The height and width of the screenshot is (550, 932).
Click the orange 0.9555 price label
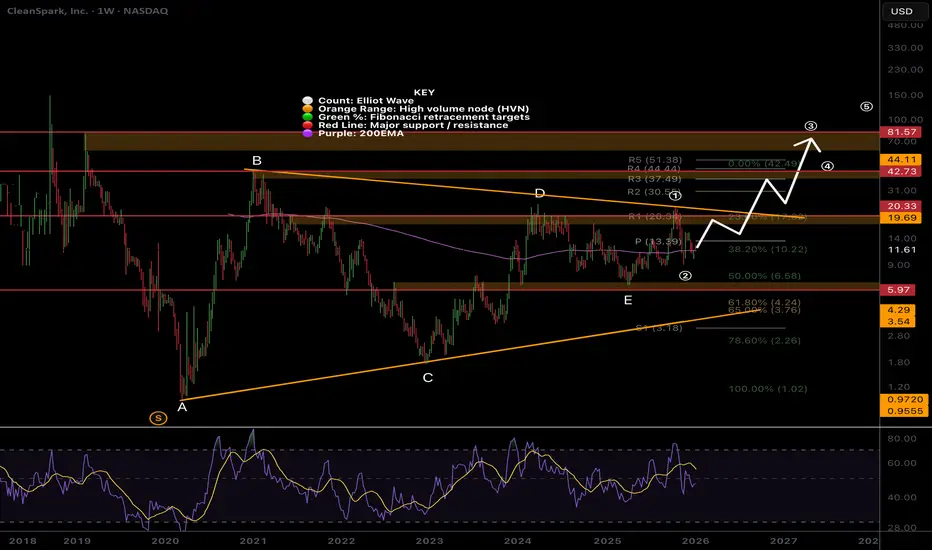pyautogui.click(x=905, y=411)
